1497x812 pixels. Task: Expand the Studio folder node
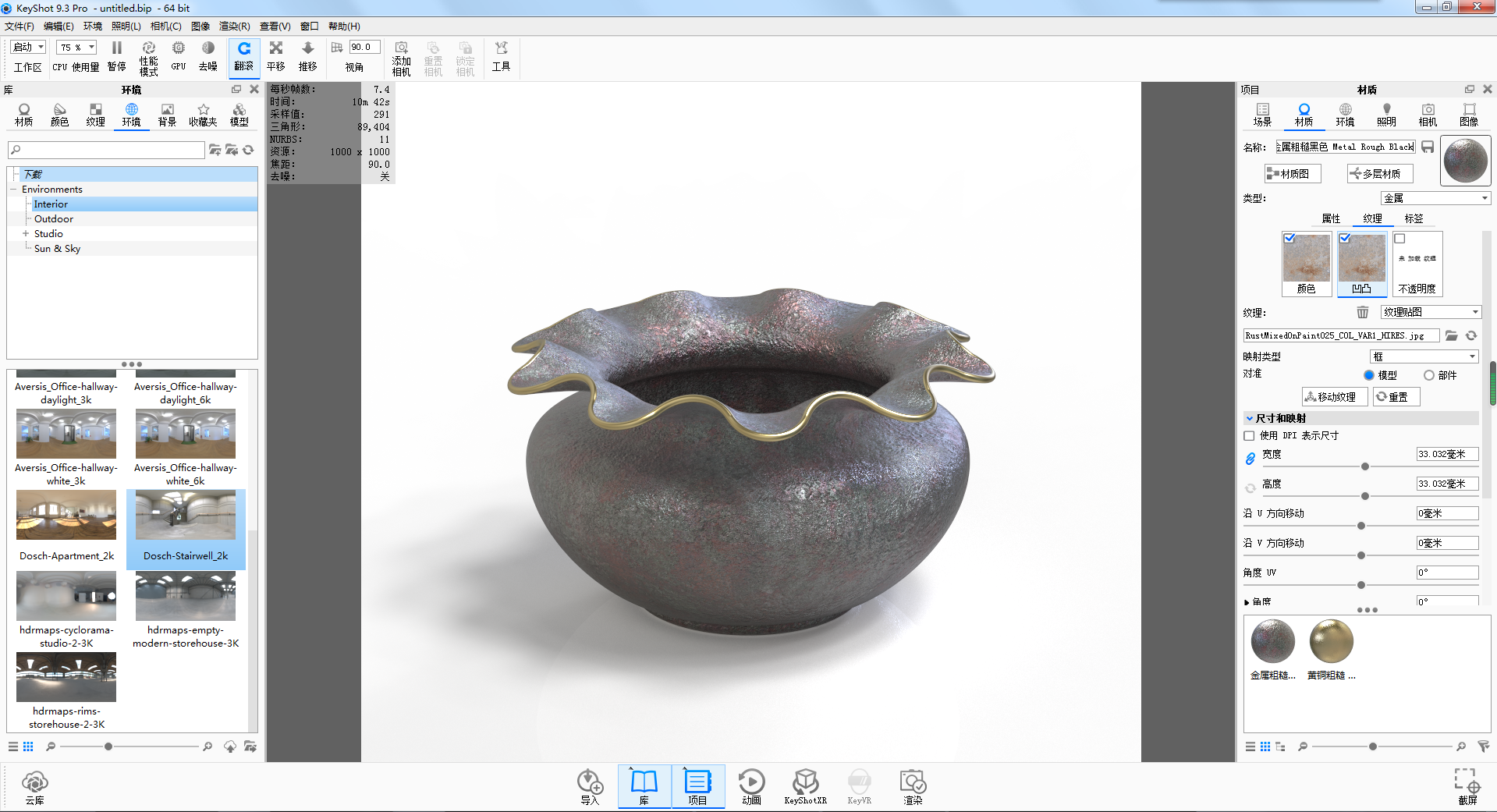[x=25, y=234]
